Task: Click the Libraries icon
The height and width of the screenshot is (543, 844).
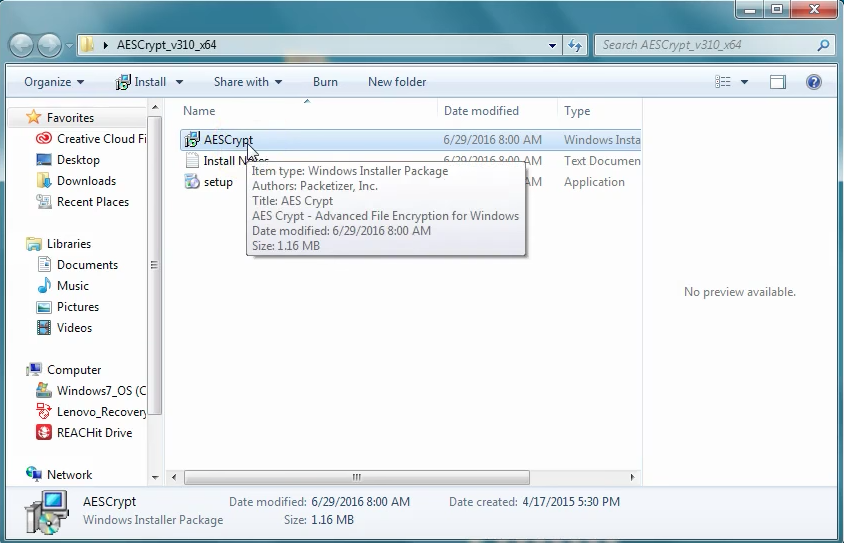Action: coord(34,244)
